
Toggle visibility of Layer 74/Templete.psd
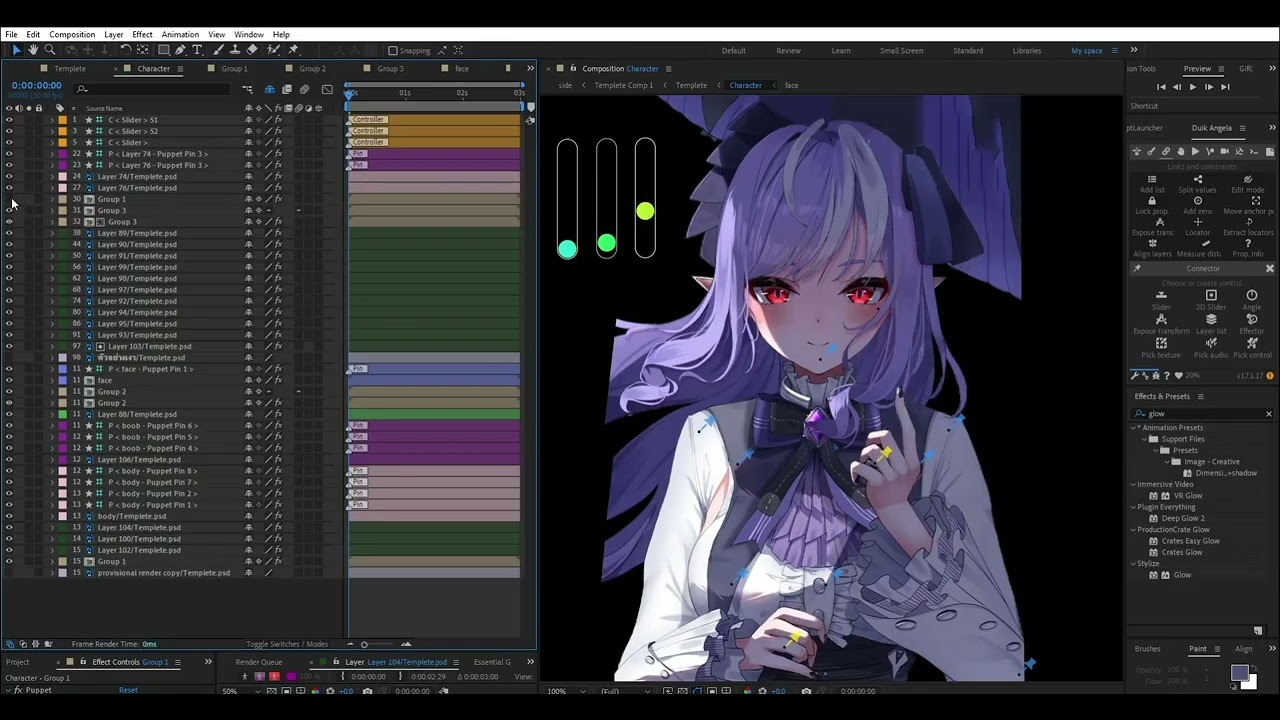coord(9,177)
